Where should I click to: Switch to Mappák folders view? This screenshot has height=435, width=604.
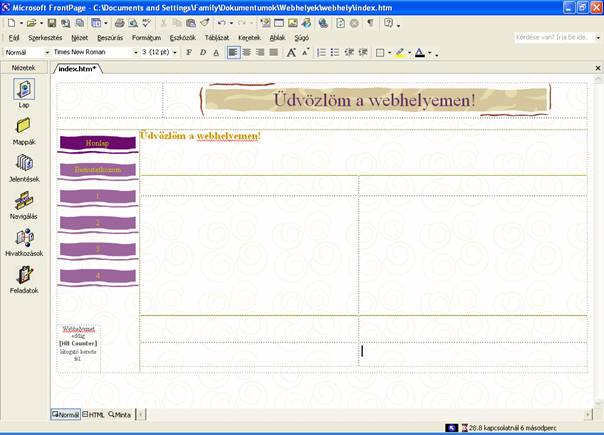(x=24, y=128)
